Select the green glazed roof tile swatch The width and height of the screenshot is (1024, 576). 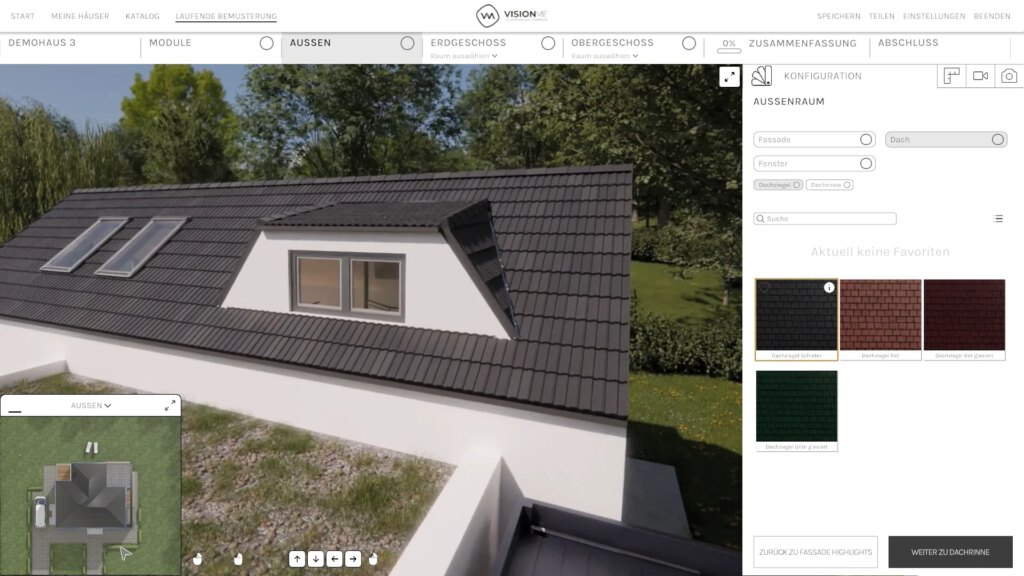pyautogui.click(x=796, y=406)
